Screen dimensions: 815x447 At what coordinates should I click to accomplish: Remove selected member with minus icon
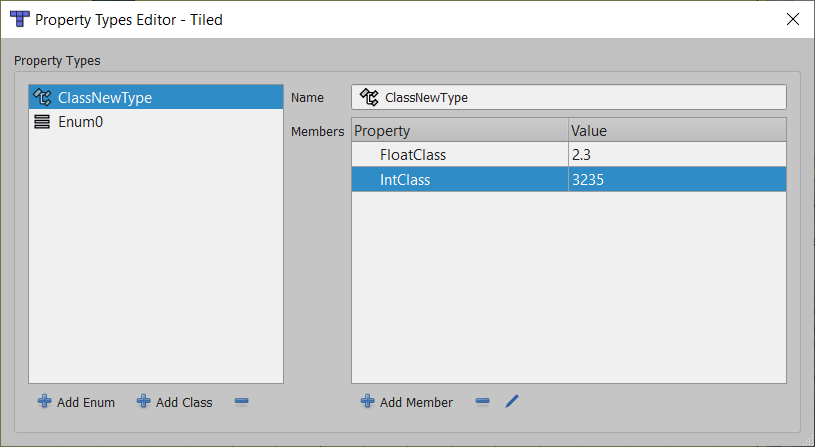click(x=482, y=401)
